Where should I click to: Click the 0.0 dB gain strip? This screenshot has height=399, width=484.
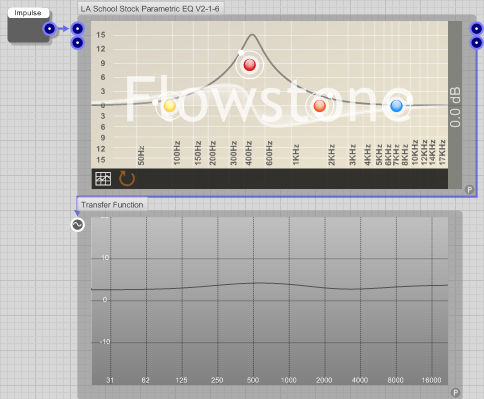[455, 105]
